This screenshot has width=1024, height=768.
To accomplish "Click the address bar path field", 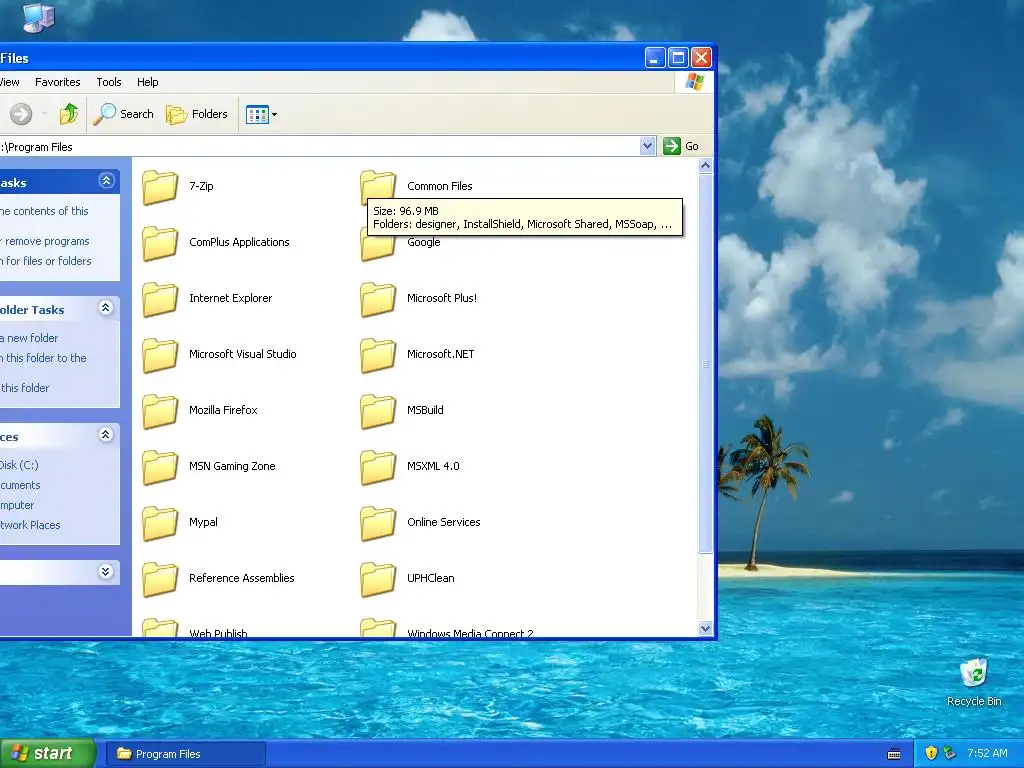I will tap(320, 147).
